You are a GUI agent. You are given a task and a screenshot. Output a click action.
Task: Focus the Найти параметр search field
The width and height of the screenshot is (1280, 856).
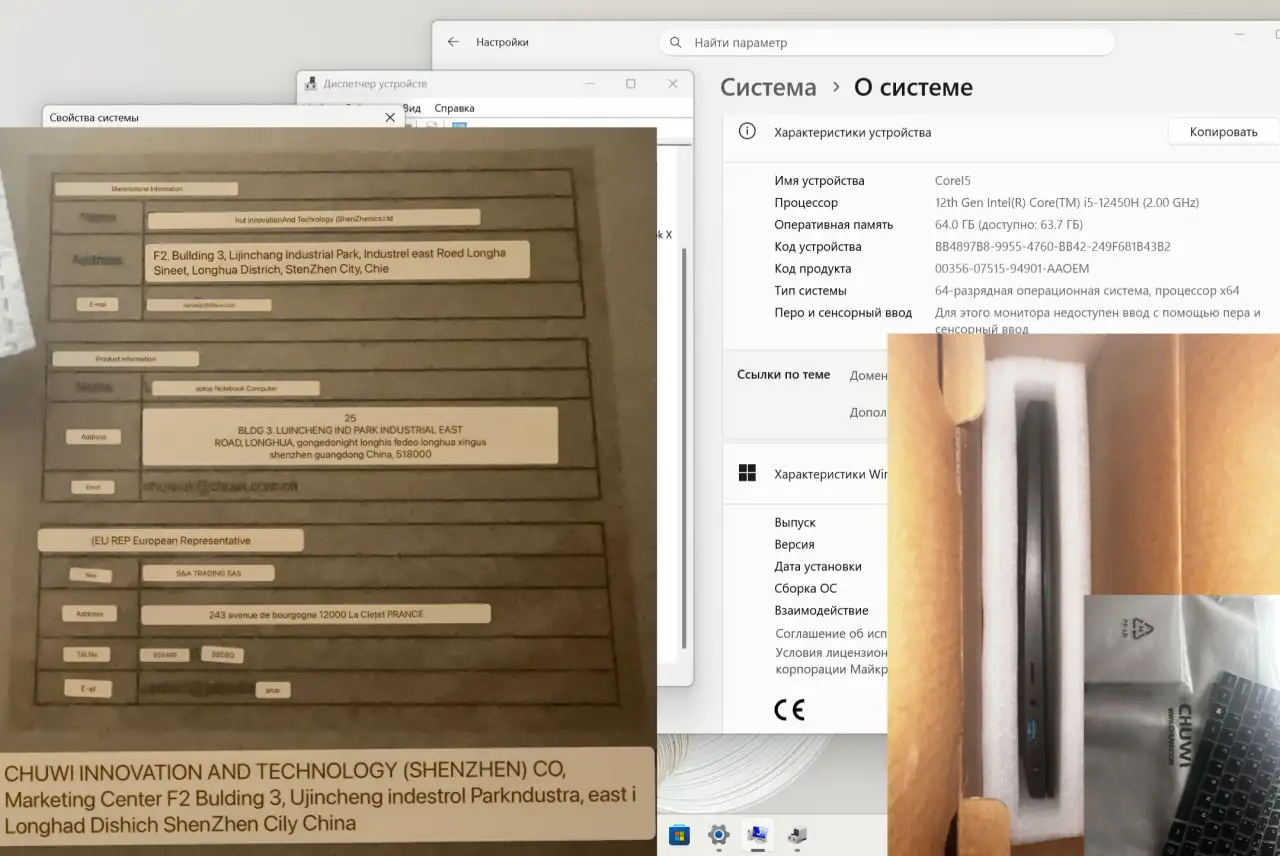886,43
